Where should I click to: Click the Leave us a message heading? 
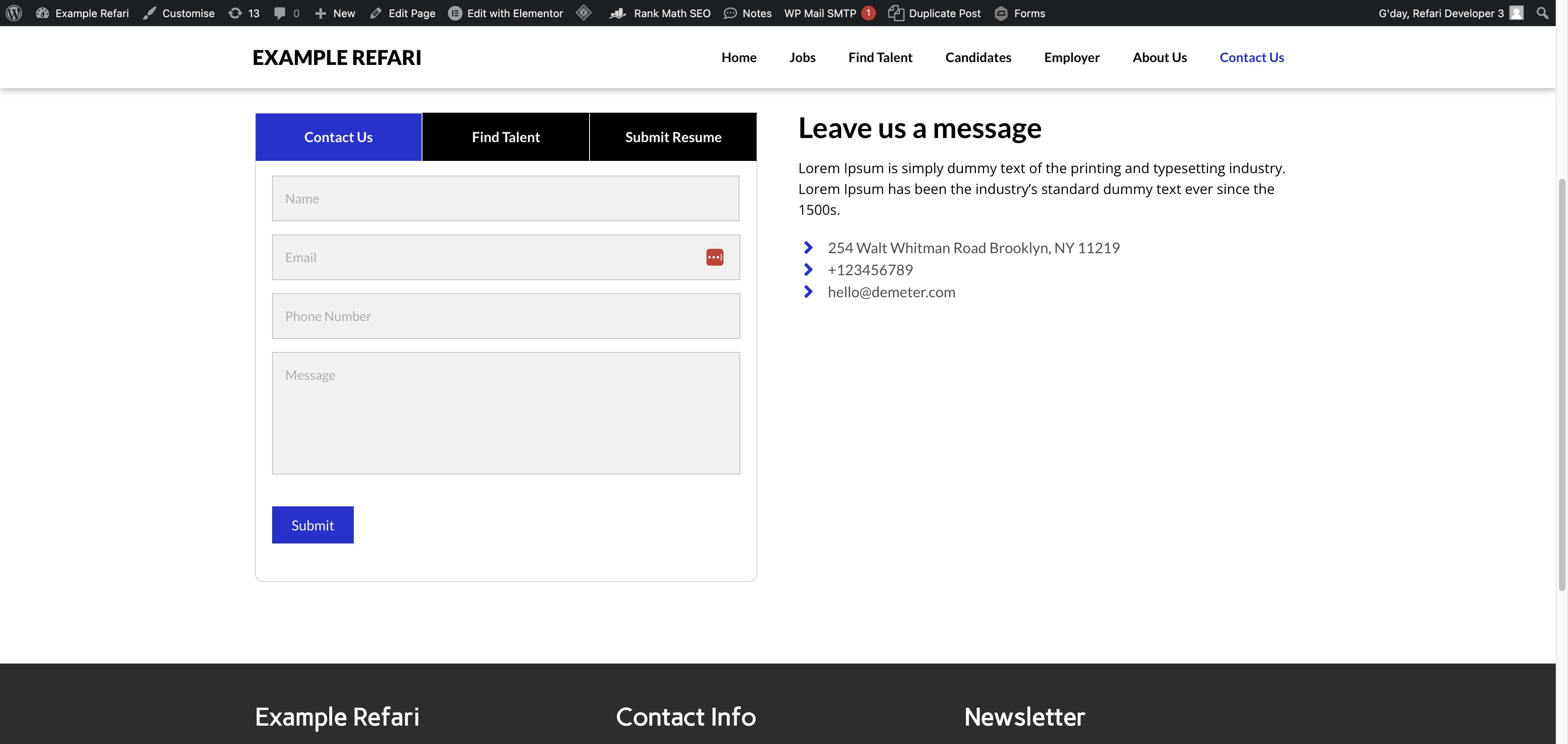[x=920, y=128]
